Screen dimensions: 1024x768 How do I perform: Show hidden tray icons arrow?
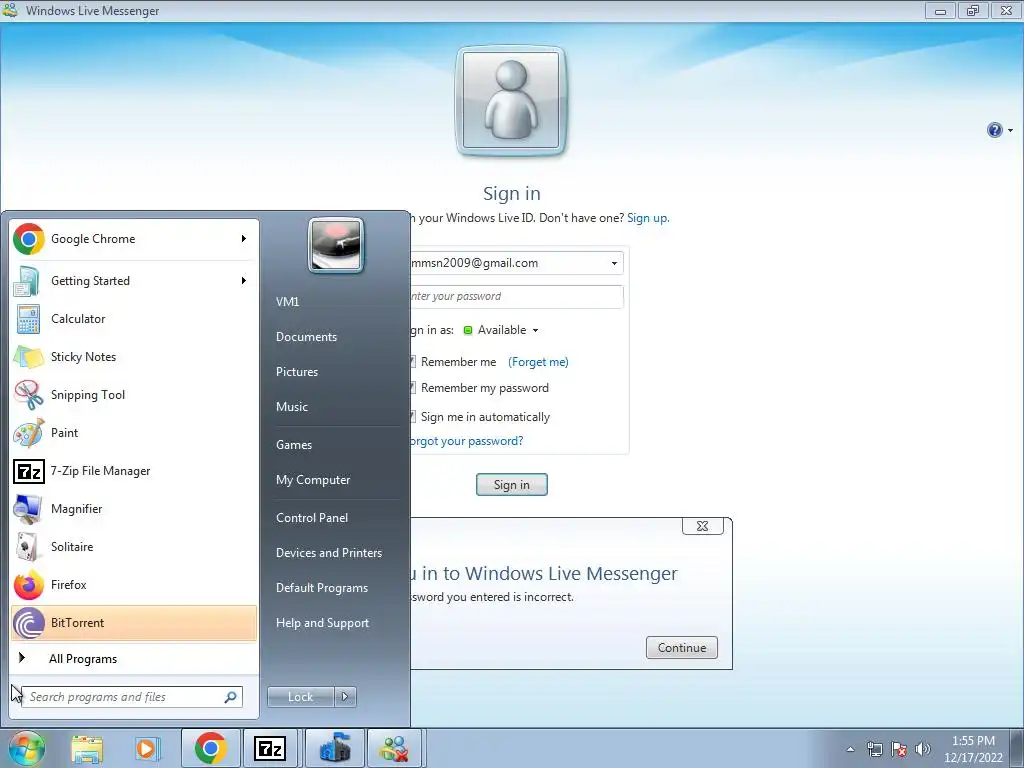pos(850,749)
